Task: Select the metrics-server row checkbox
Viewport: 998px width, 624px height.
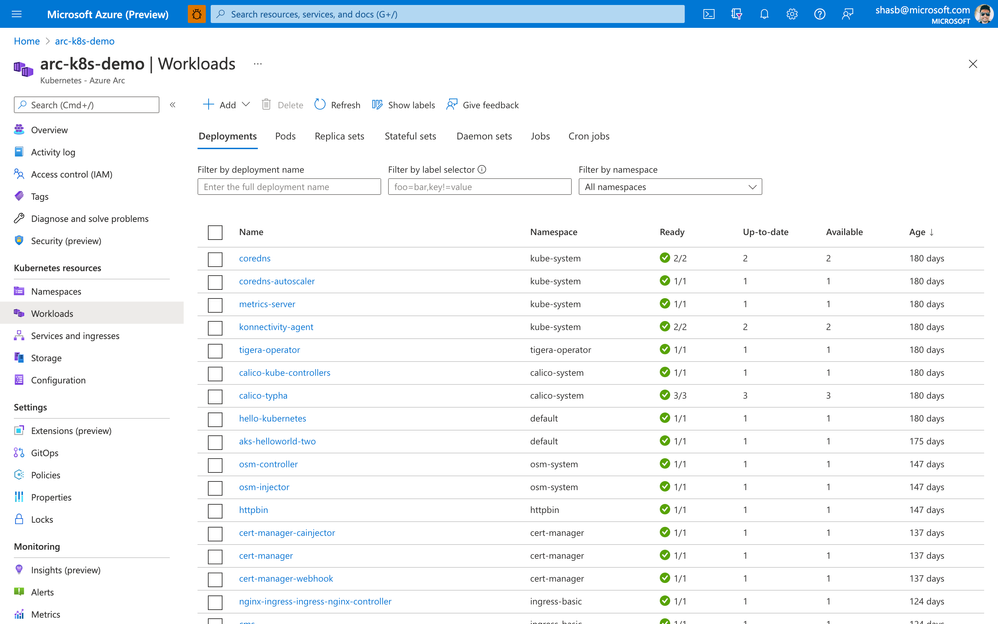Action: 215,305
